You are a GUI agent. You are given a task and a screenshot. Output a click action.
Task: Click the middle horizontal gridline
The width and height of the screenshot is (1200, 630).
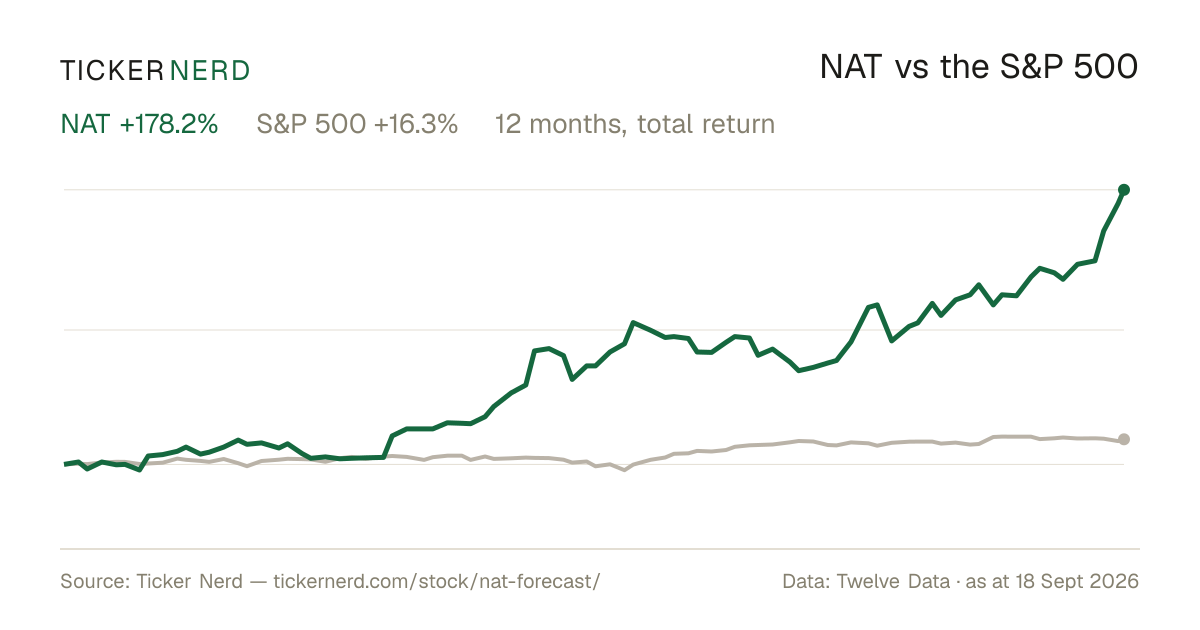click(x=594, y=329)
